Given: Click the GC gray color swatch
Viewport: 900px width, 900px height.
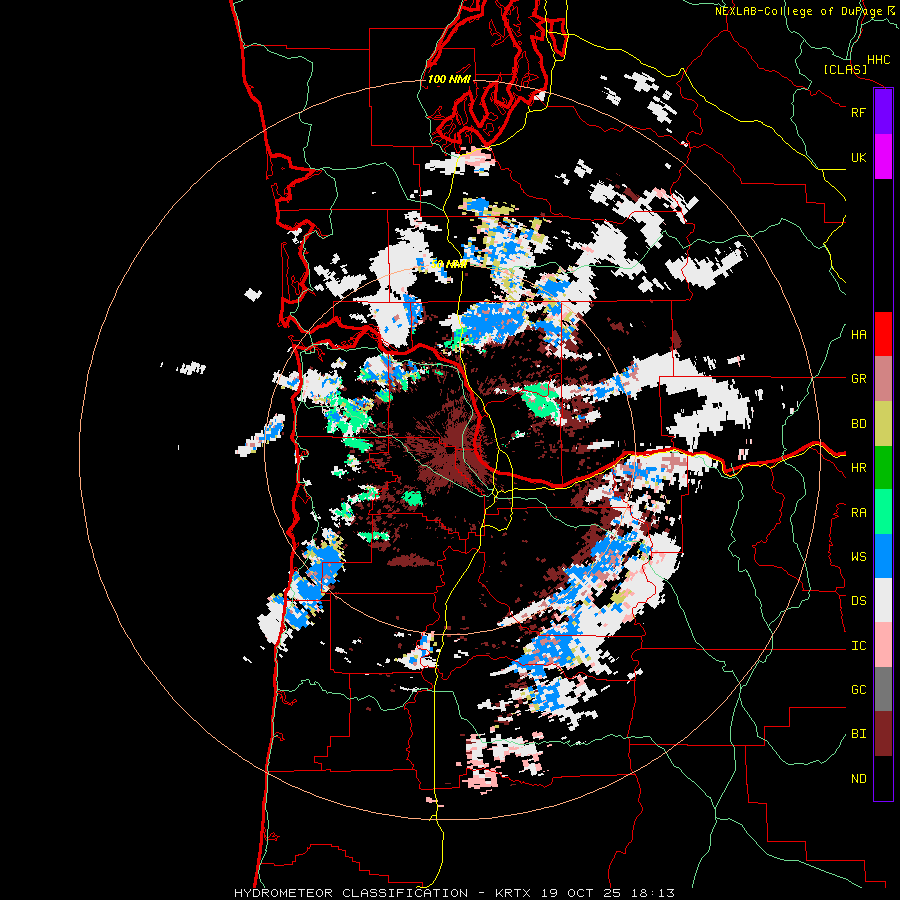Looking at the screenshot, I should pos(883,689).
